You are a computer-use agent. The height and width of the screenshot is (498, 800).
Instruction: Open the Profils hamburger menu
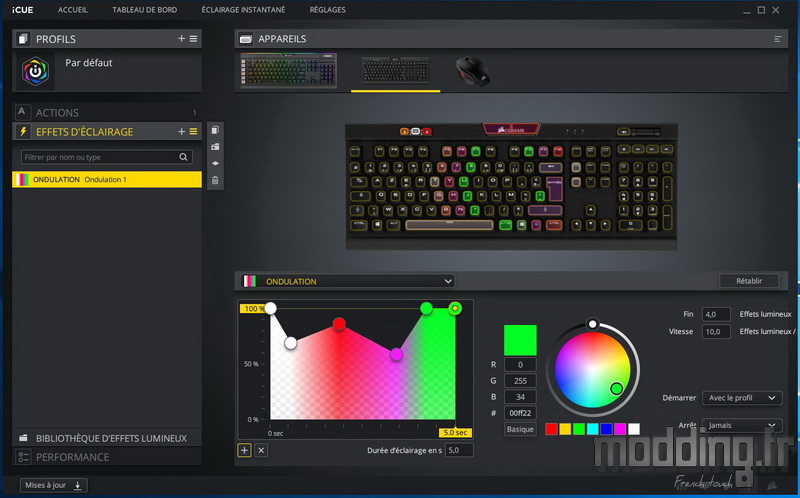coord(193,39)
